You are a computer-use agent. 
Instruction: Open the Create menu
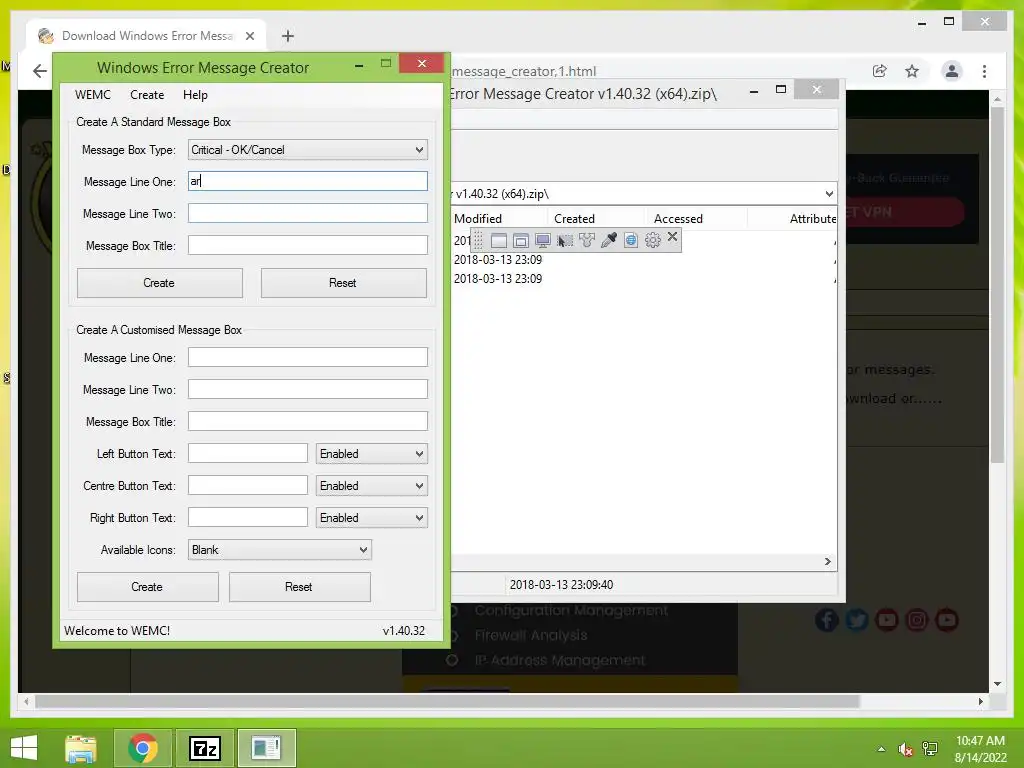tap(147, 95)
